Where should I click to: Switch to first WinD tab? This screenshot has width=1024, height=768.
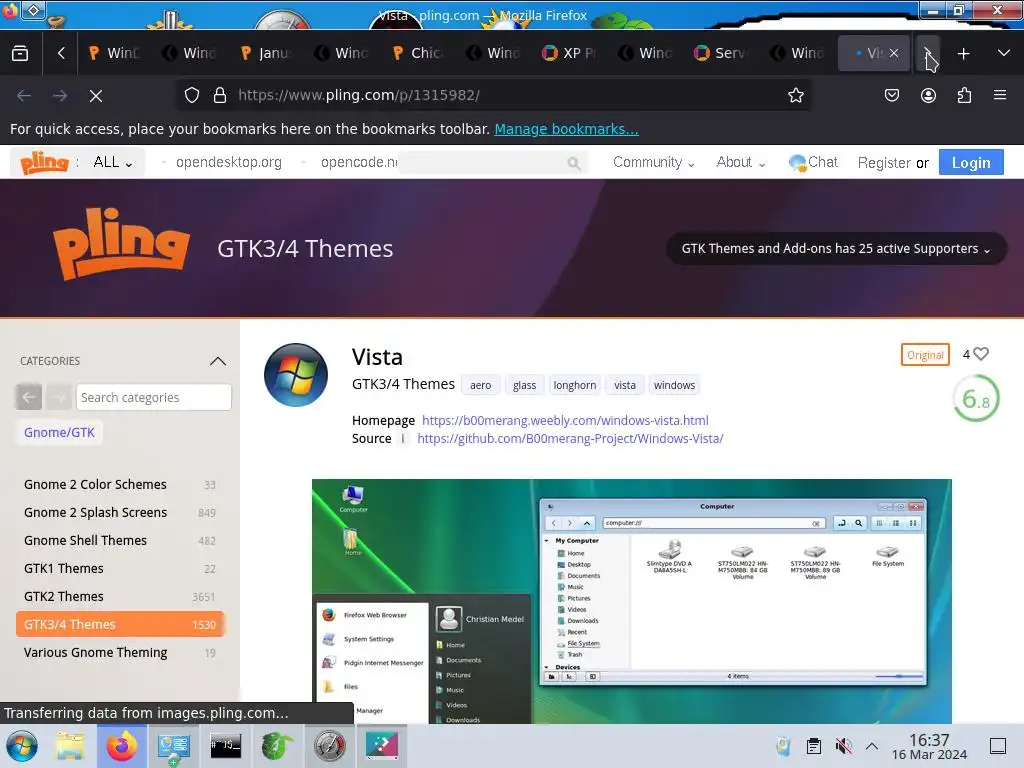click(x=116, y=53)
